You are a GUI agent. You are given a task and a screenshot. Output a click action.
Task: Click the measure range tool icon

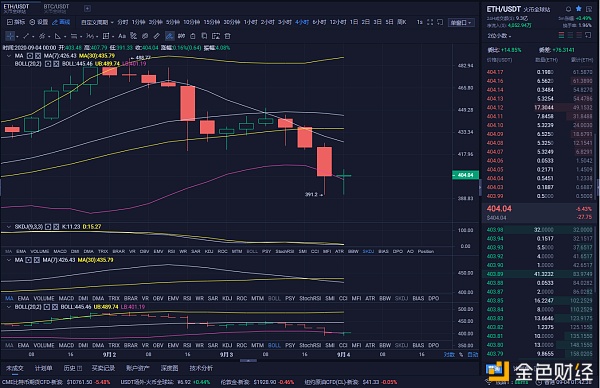coord(182,36)
